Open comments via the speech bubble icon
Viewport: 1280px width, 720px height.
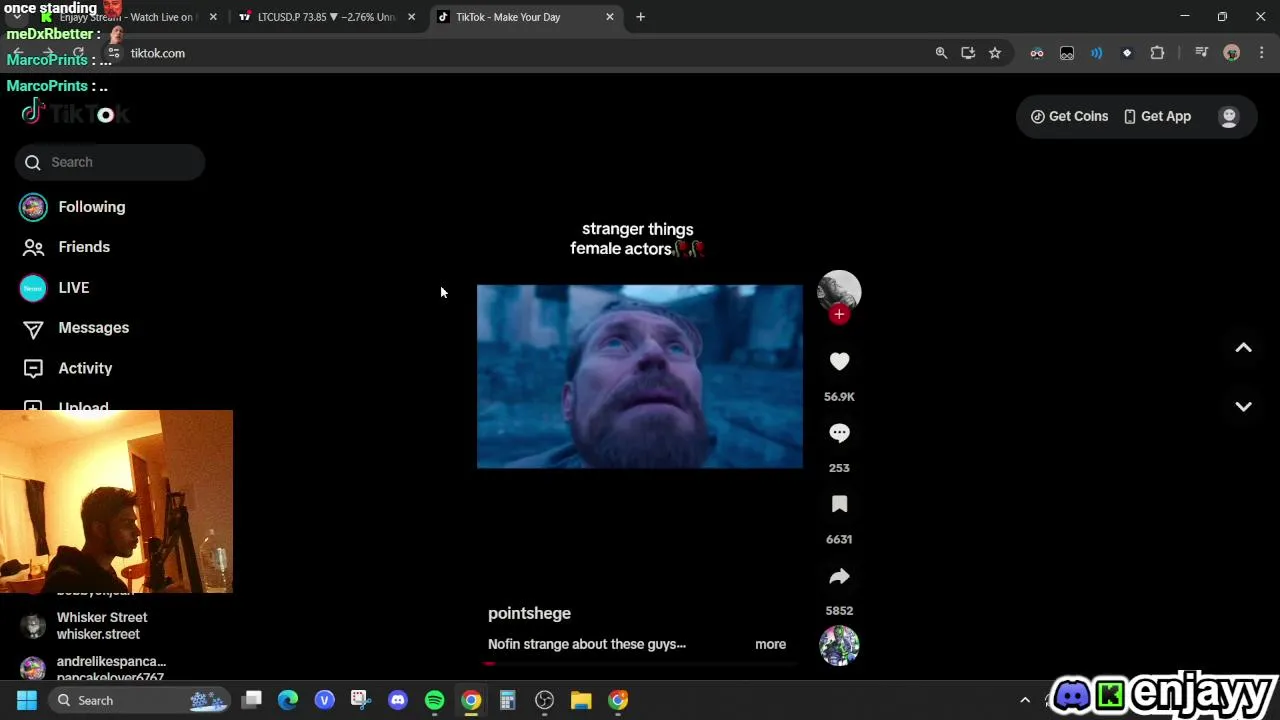tap(839, 433)
